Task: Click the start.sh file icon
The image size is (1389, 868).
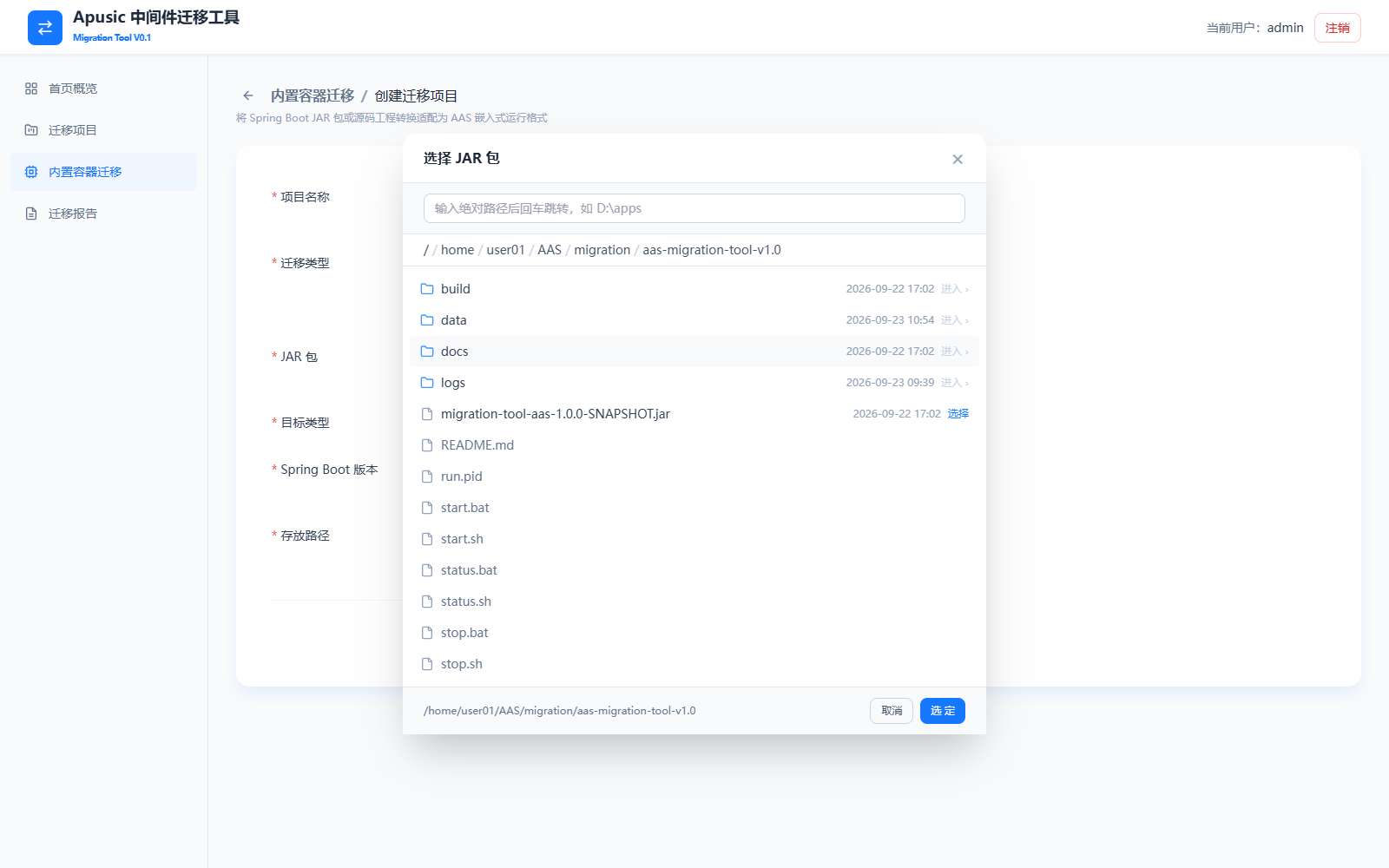Action: tap(427, 539)
